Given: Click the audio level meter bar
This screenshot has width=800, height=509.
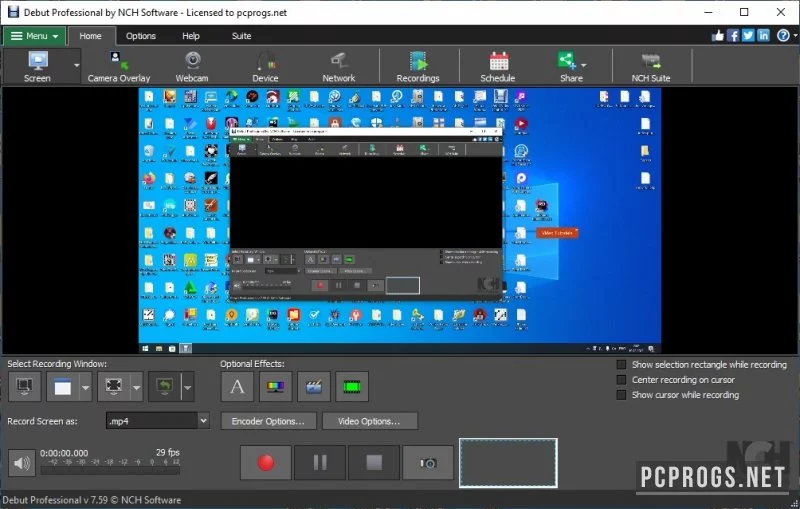Looking at the screenshot, I should (110, 471).
